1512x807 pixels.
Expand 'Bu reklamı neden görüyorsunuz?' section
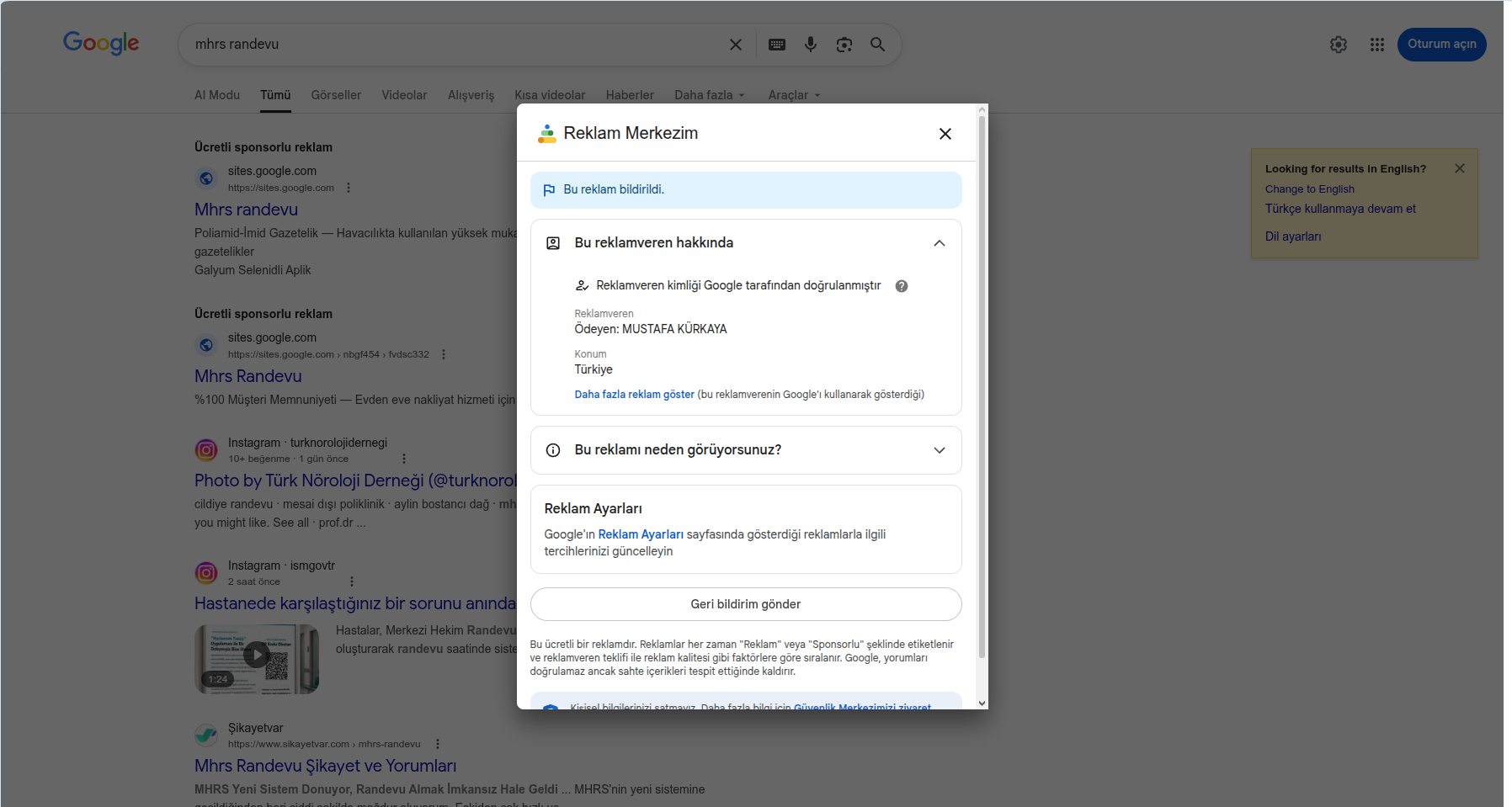pos(940,450)
